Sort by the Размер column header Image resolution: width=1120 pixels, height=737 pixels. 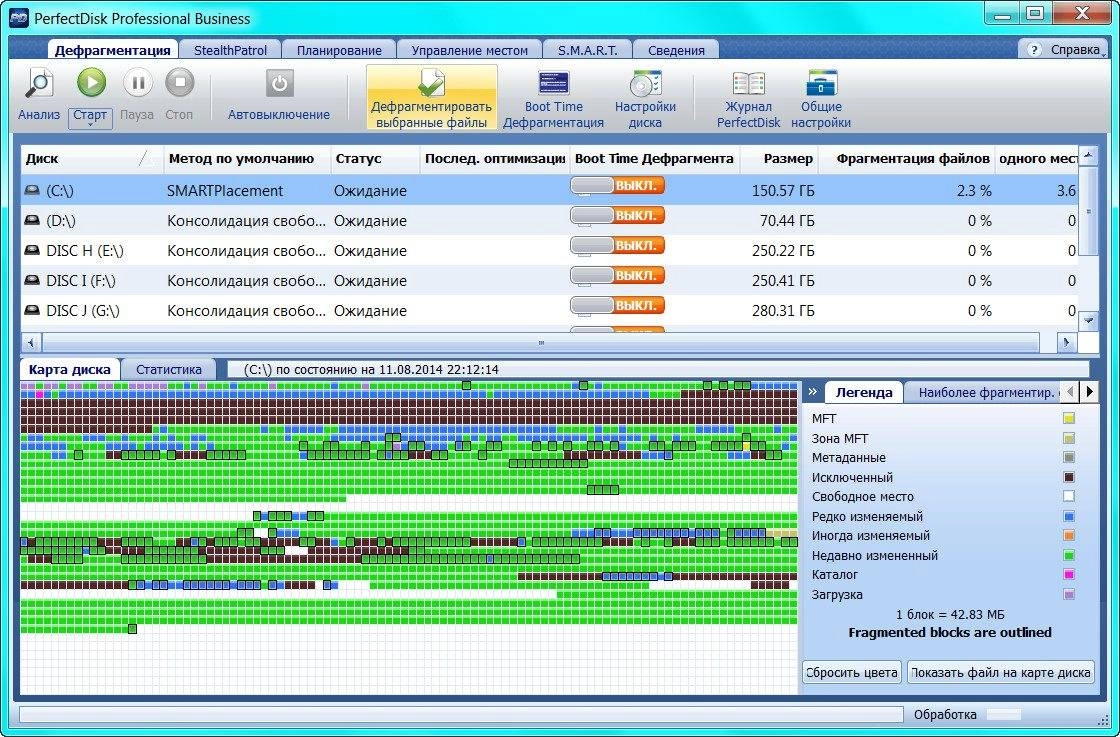pos(779,159)
